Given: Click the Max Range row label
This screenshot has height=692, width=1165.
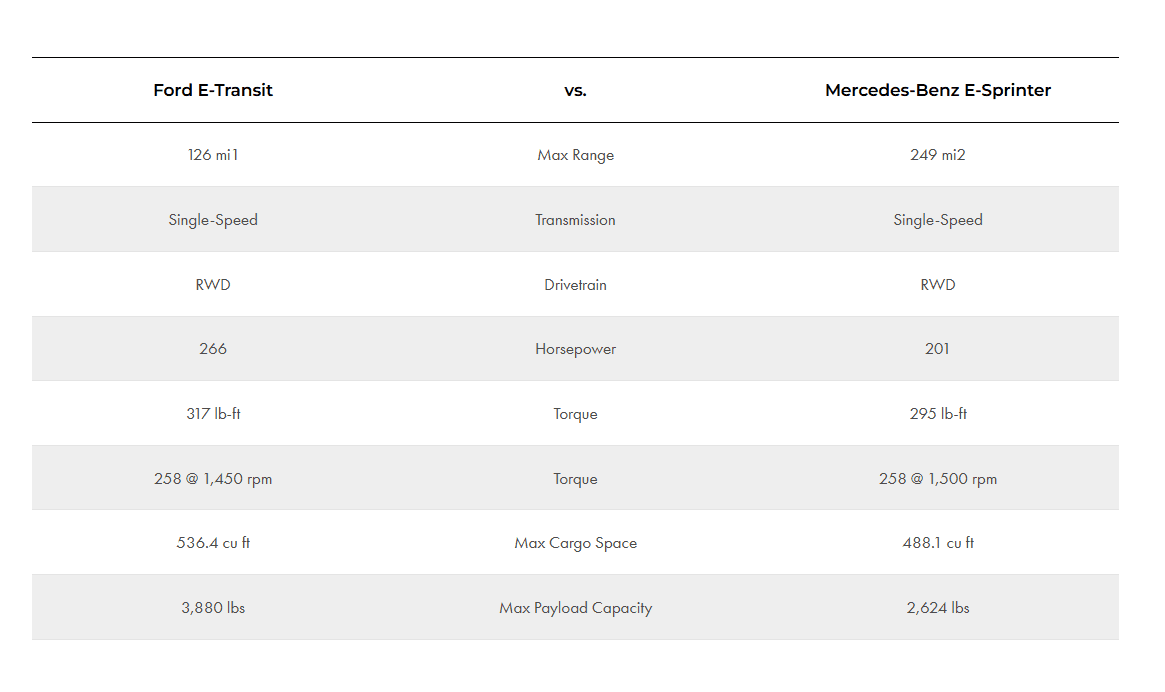Looking at the screenshot, I should [575, 155].
